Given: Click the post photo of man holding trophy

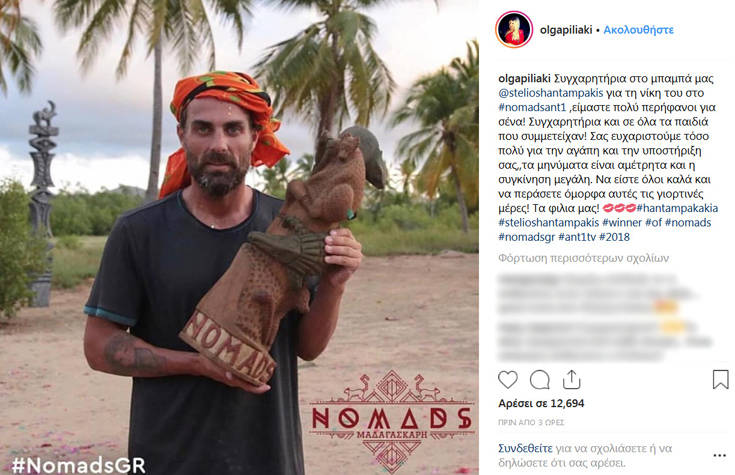Looking at the screenshot, I should tap(239, 237).
